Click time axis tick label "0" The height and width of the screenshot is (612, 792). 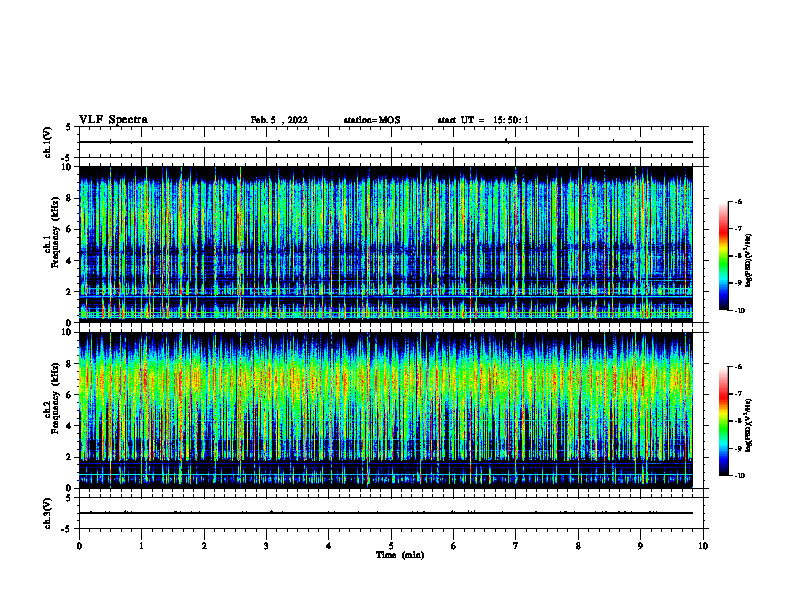(x=79, y=546)
